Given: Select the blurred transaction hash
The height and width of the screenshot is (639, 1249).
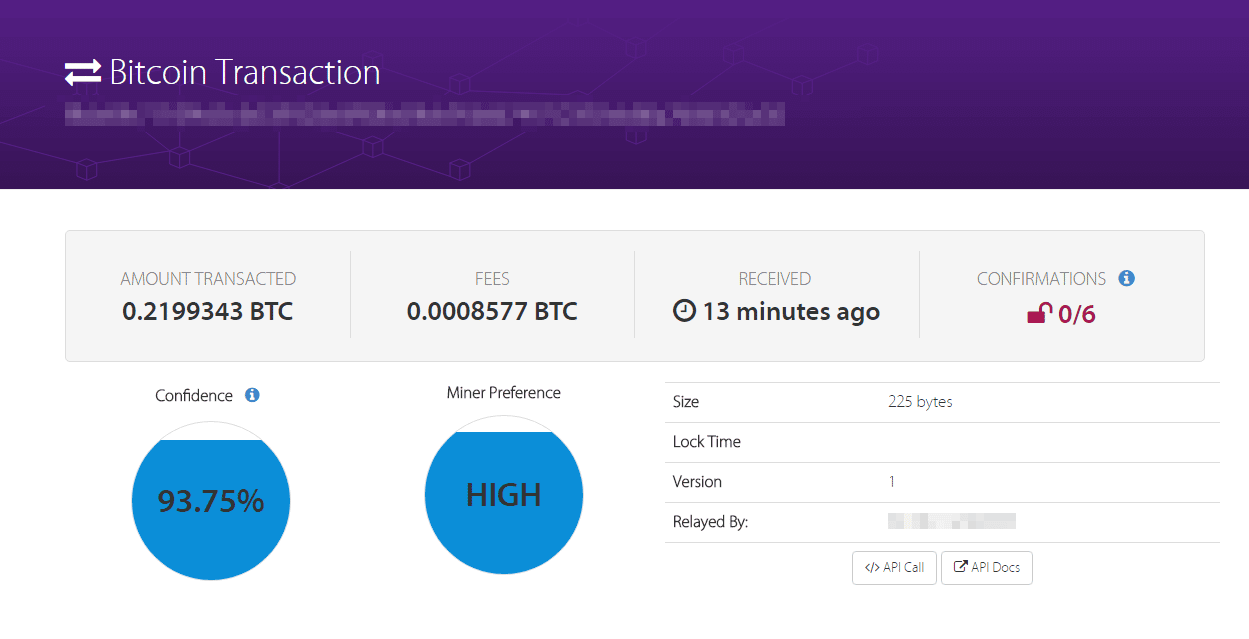Looking at the screenshot, I should click(425, 113).
